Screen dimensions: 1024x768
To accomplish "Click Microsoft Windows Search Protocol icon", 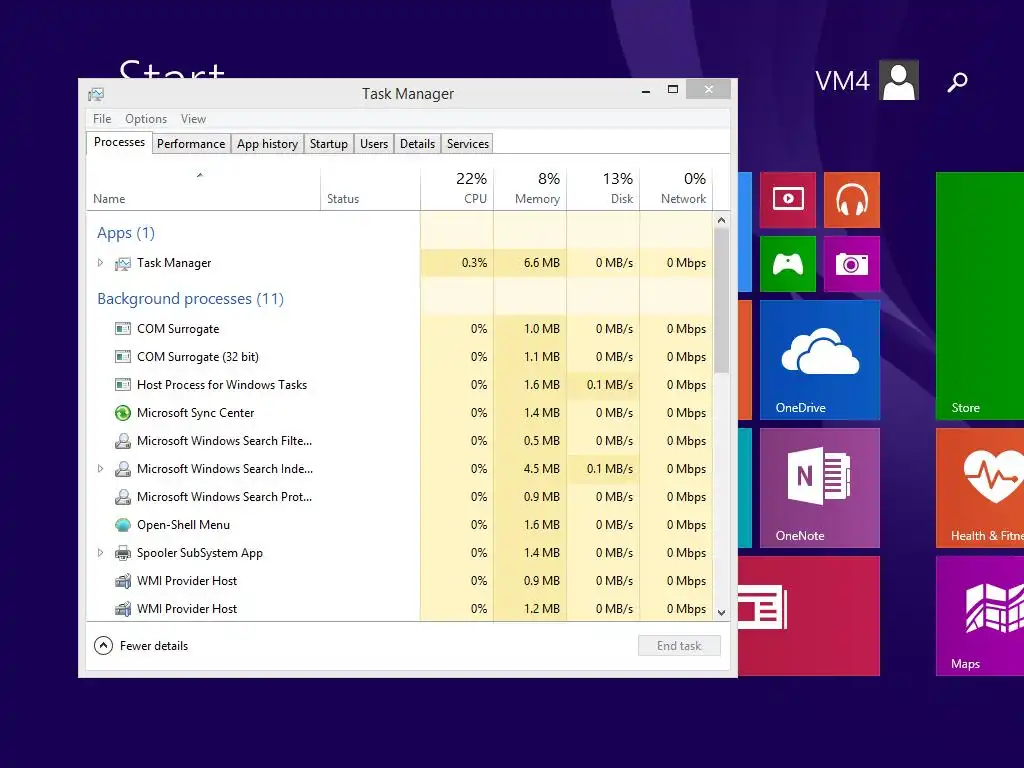I will tap(123, 497).
